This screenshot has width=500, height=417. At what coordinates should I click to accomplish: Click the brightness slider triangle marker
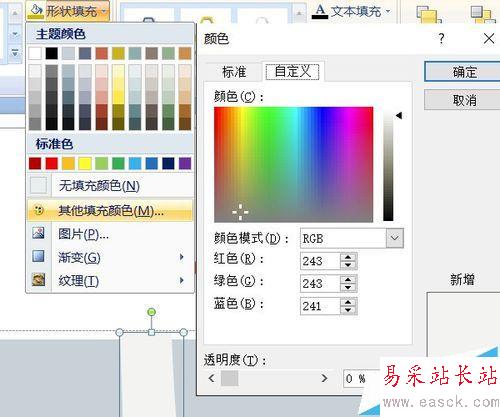coord(399,116)
